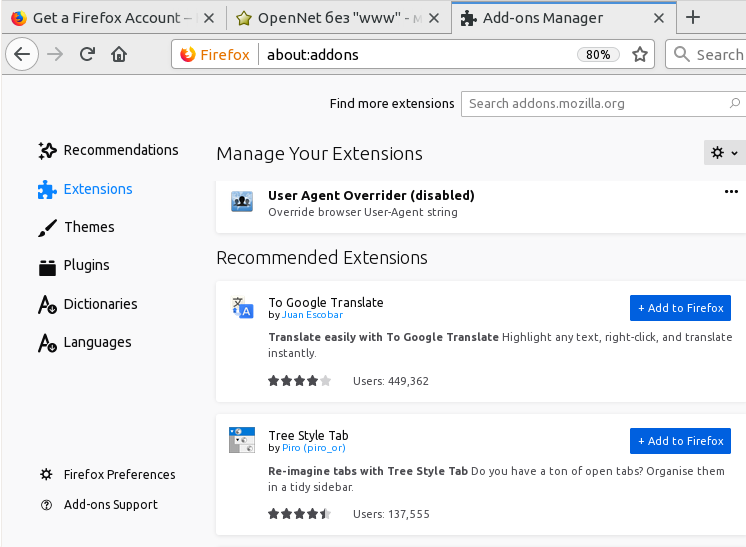
Task: Open Recommendations in the sidebar
Action: click(x=108, y=150)
